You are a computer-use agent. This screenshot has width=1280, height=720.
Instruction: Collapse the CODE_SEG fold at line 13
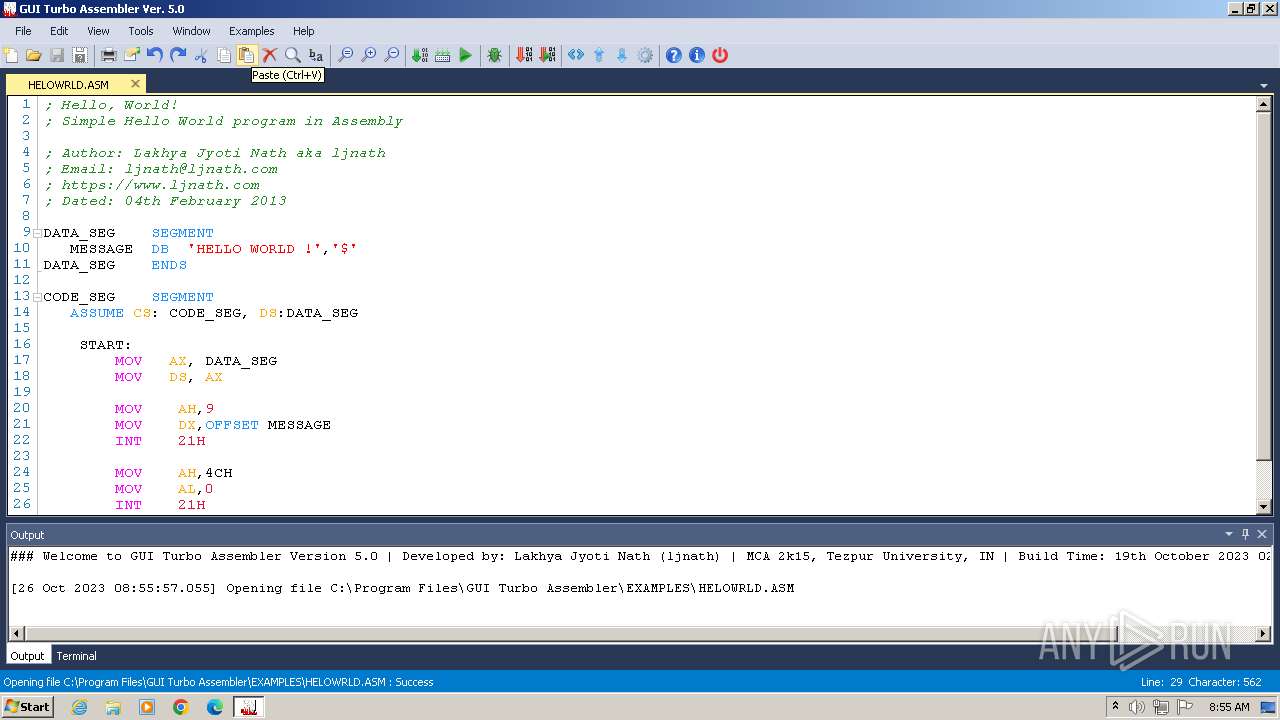coord(37,297)
